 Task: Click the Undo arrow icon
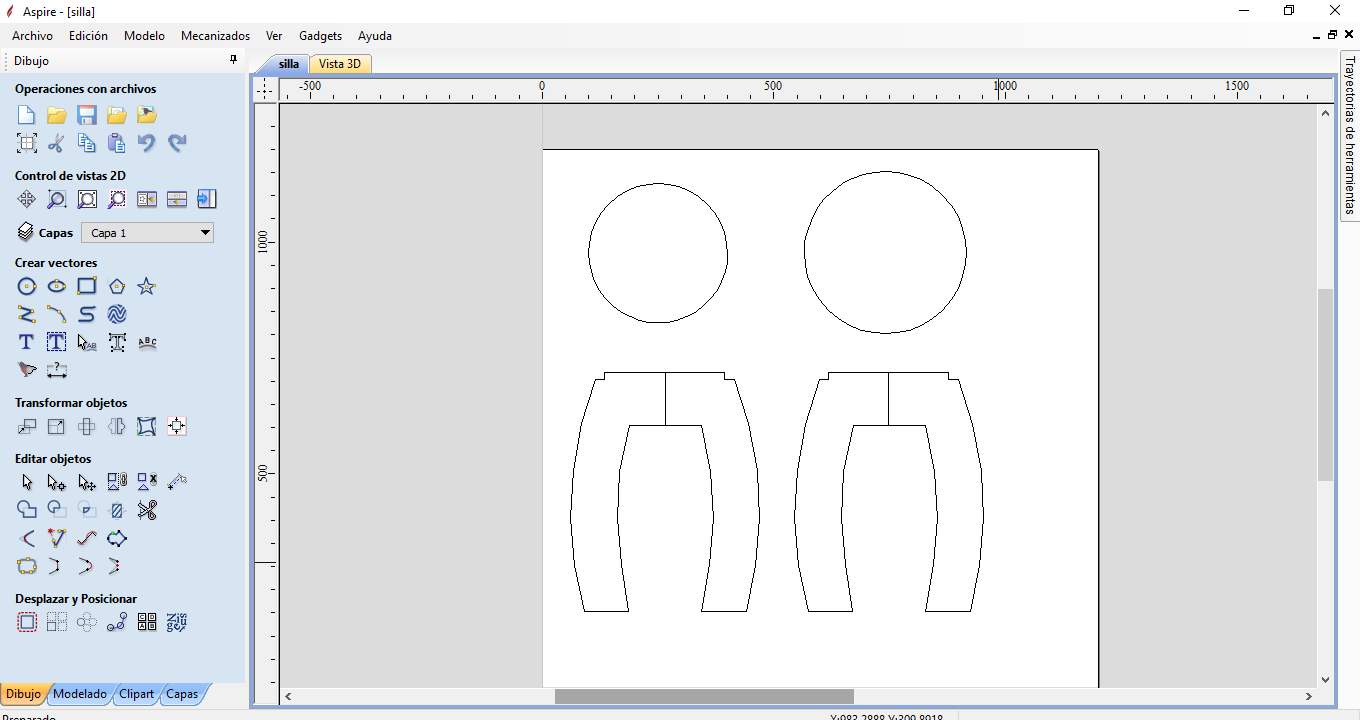point(147,143)
